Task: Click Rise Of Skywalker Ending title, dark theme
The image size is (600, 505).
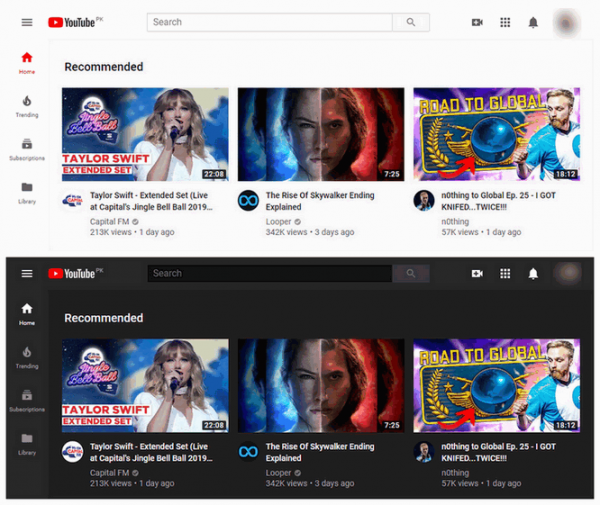Action: [320, 453]
